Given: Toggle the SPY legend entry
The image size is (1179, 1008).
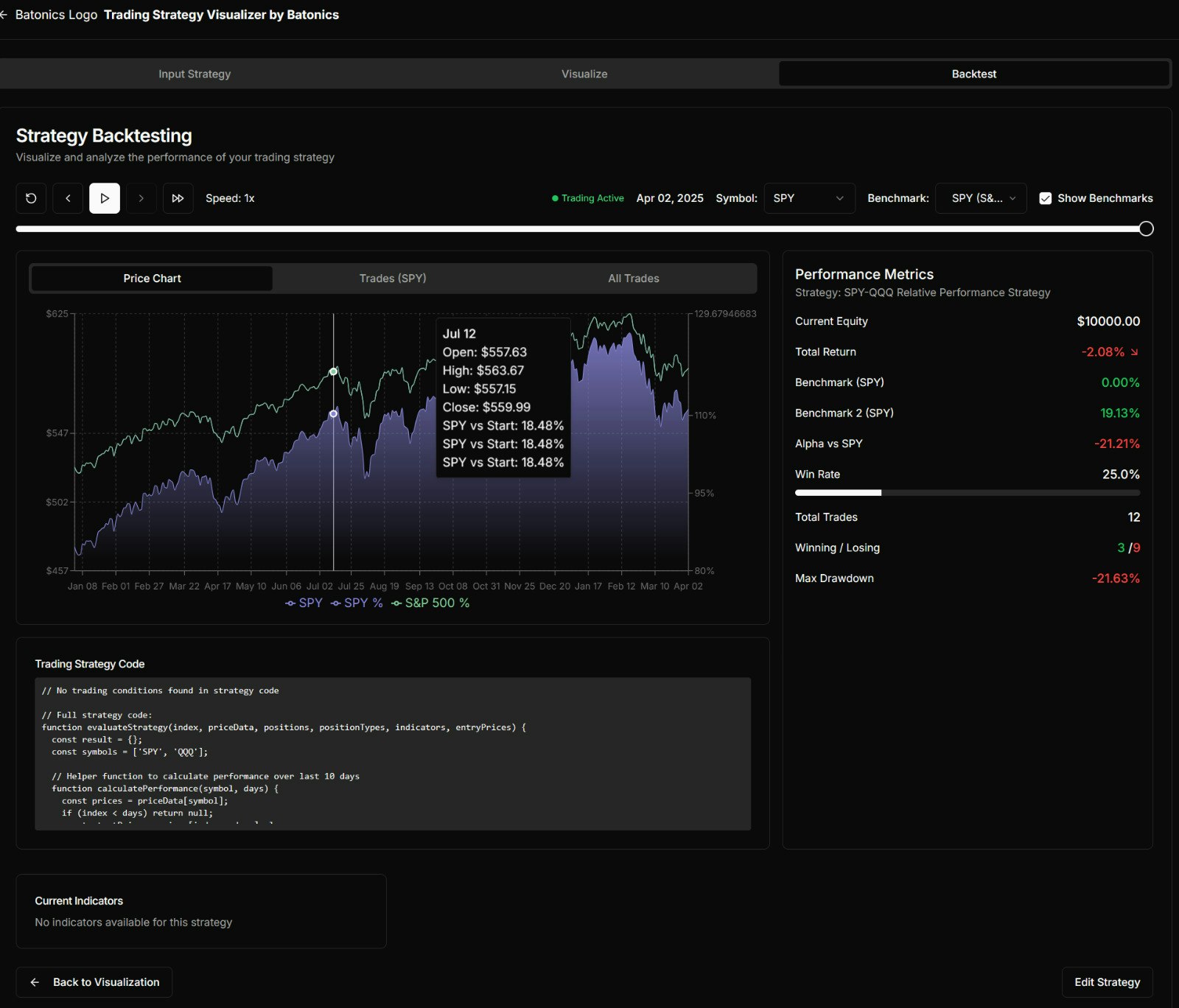Looking at the screenshot, I should pos(304,603).
